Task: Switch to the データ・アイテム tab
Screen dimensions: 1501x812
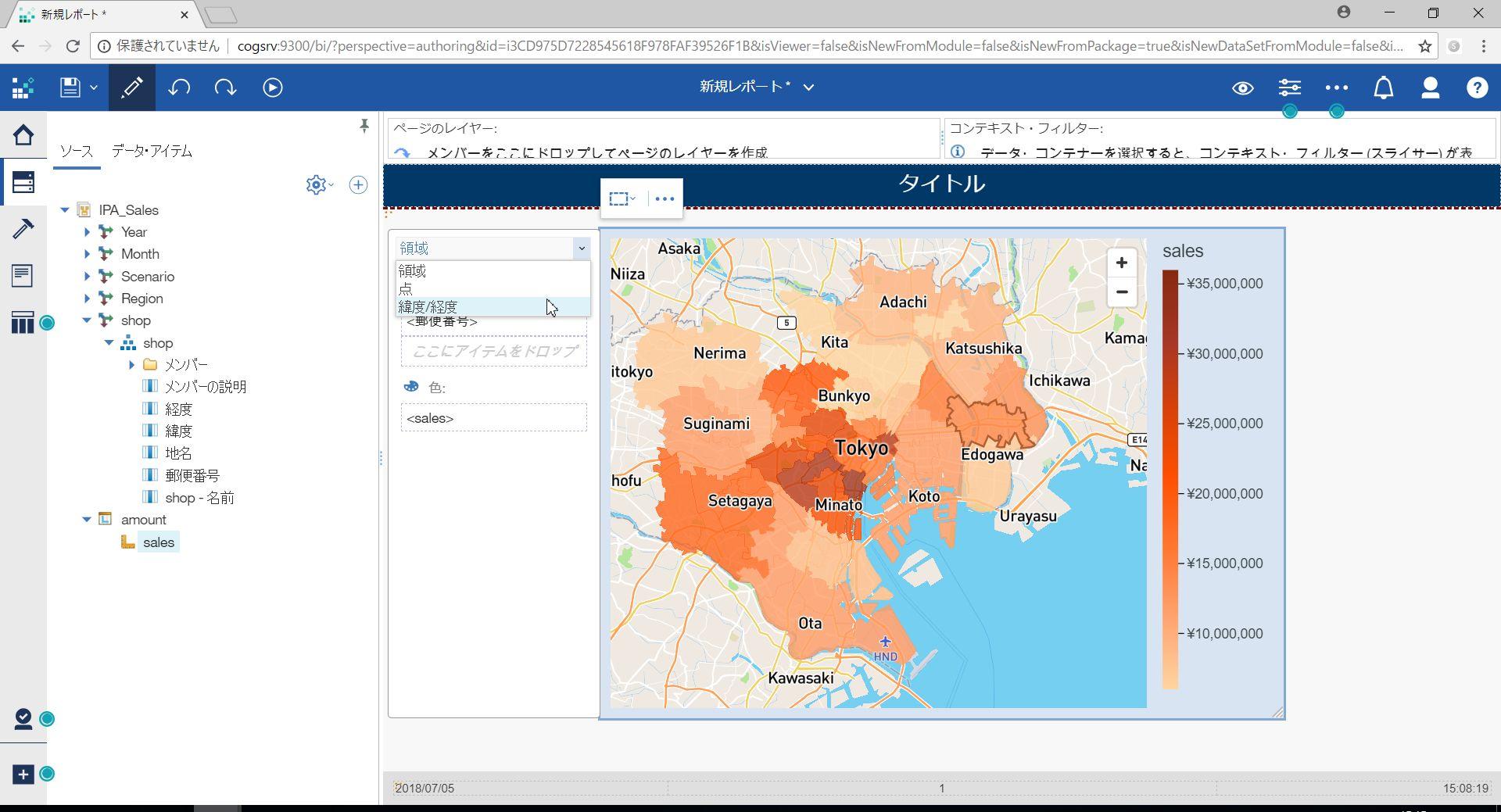Action: (x=152, y=152)
